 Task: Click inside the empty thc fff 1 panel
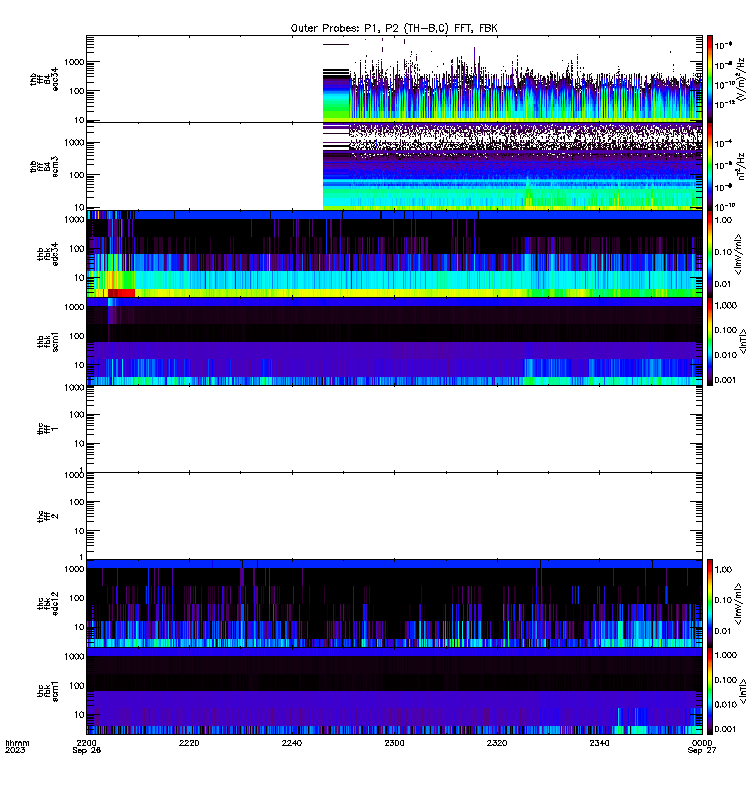[x=394, y=429]
